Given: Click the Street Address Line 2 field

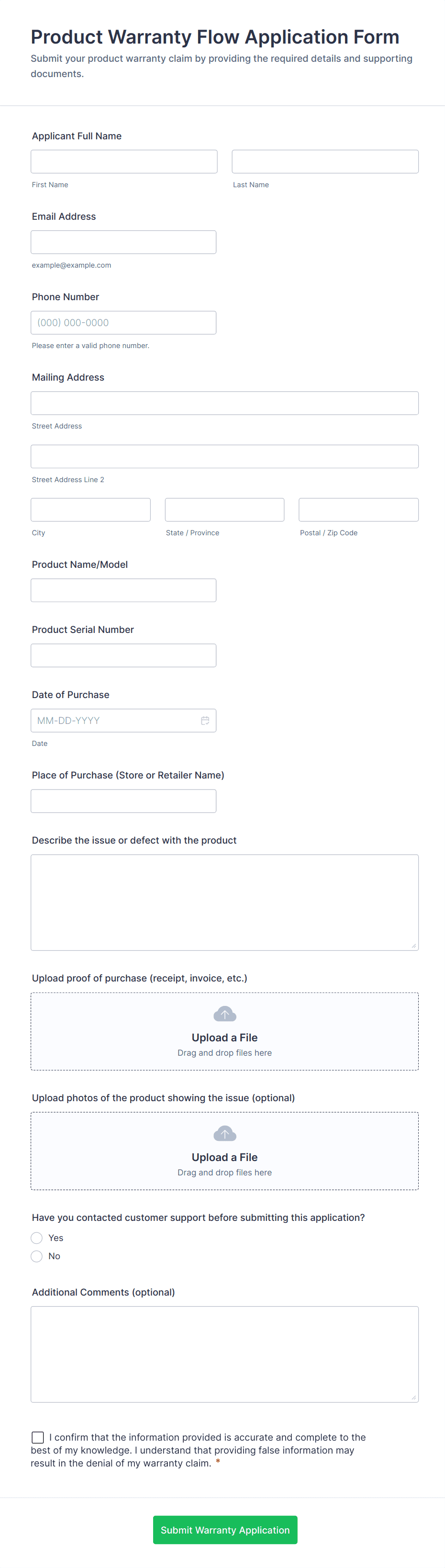Looking at the screenshot, I should pyautogui.click(x=224, y=457).
